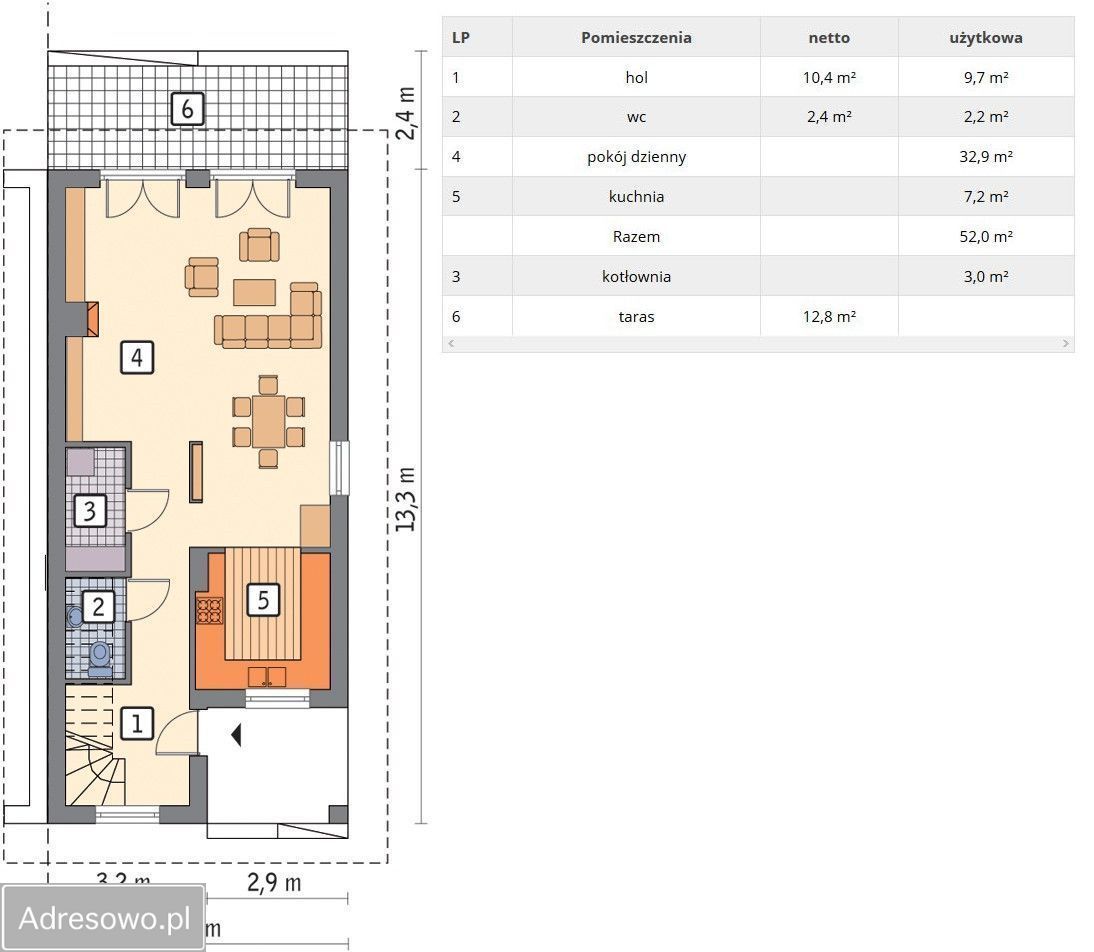Click the 2,2 m² value for wc
1094x952 pixels.
click(986, 117)
